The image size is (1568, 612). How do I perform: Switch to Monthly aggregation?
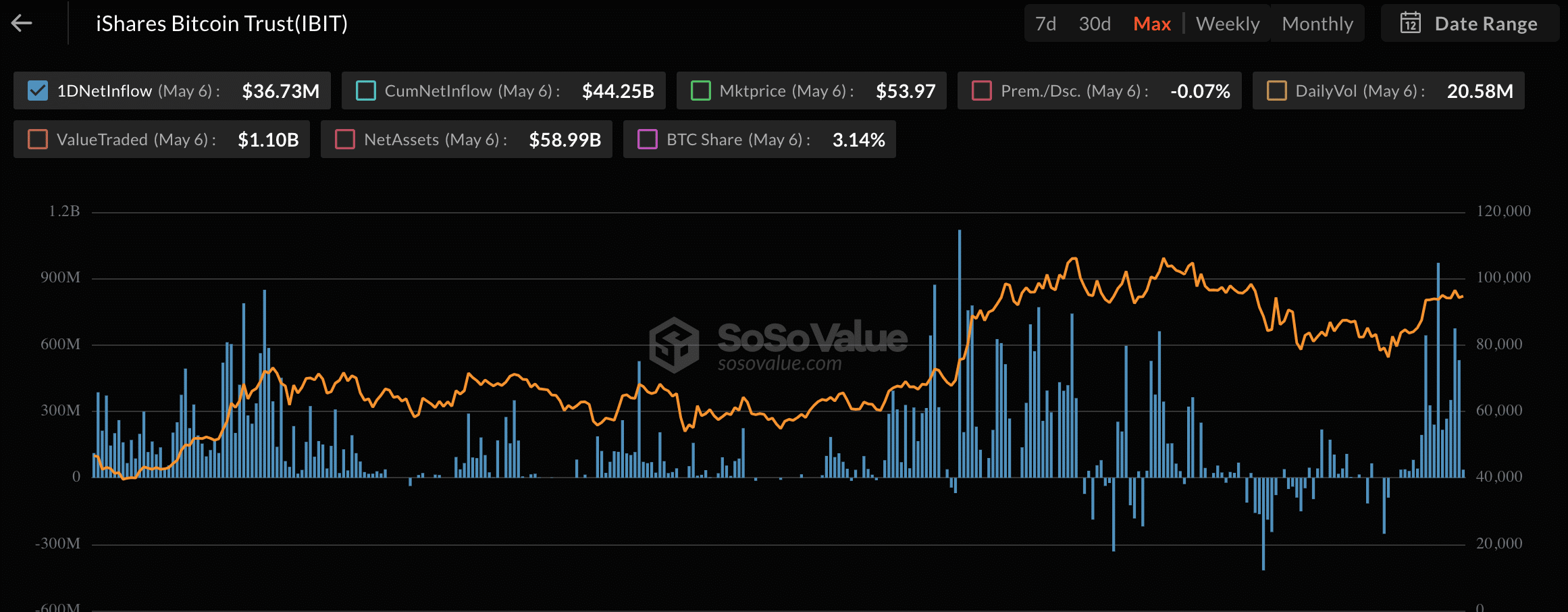[1317, 24]
